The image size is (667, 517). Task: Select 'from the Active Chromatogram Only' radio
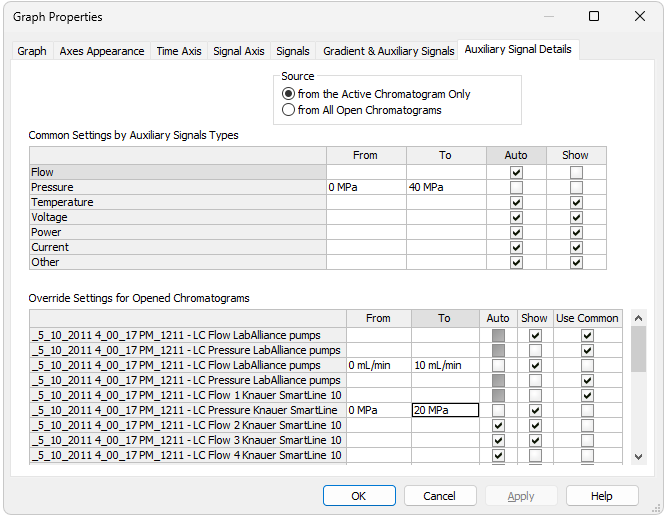[376, 94]
